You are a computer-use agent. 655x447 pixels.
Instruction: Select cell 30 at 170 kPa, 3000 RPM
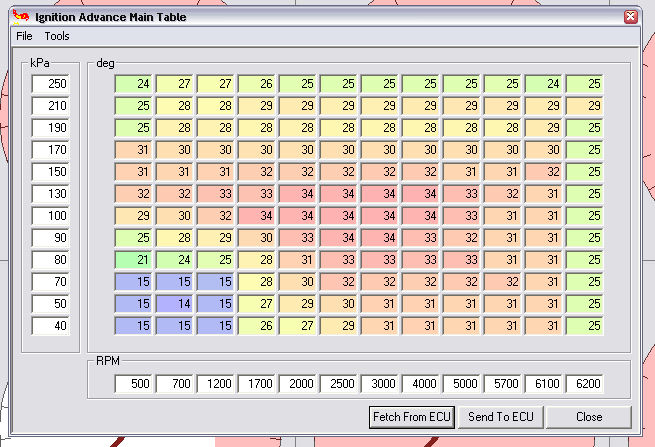pos(379,150)
